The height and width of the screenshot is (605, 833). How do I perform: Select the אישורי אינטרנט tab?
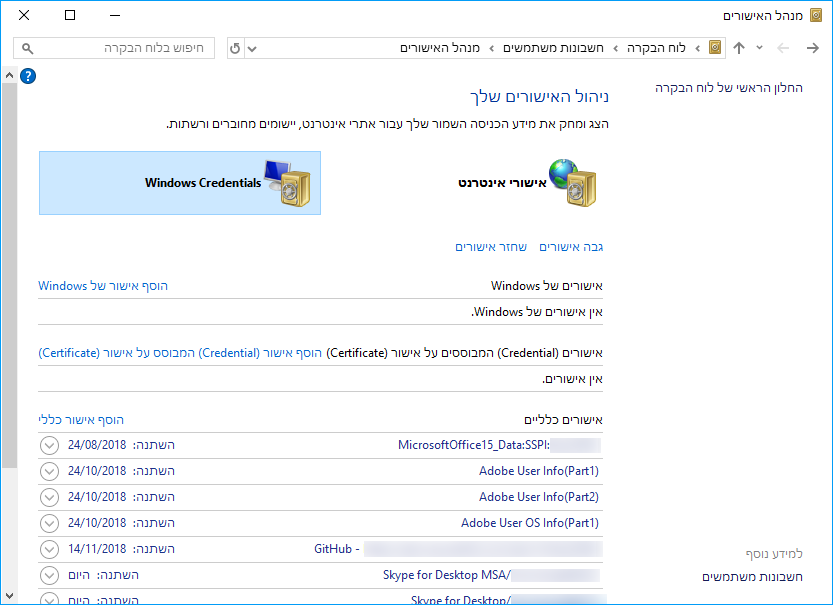click(x=502, y=183)
